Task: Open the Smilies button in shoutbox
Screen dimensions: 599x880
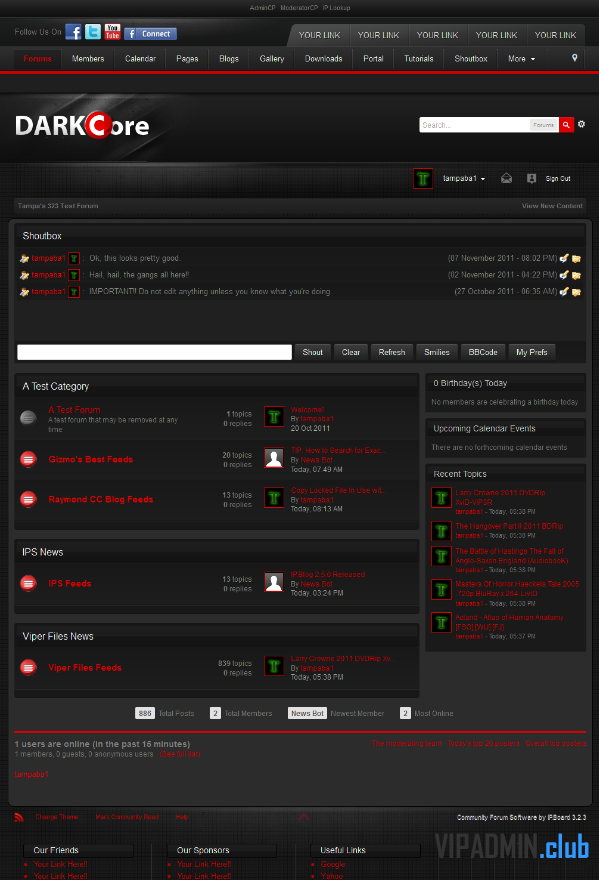Action: coord(437,352)
